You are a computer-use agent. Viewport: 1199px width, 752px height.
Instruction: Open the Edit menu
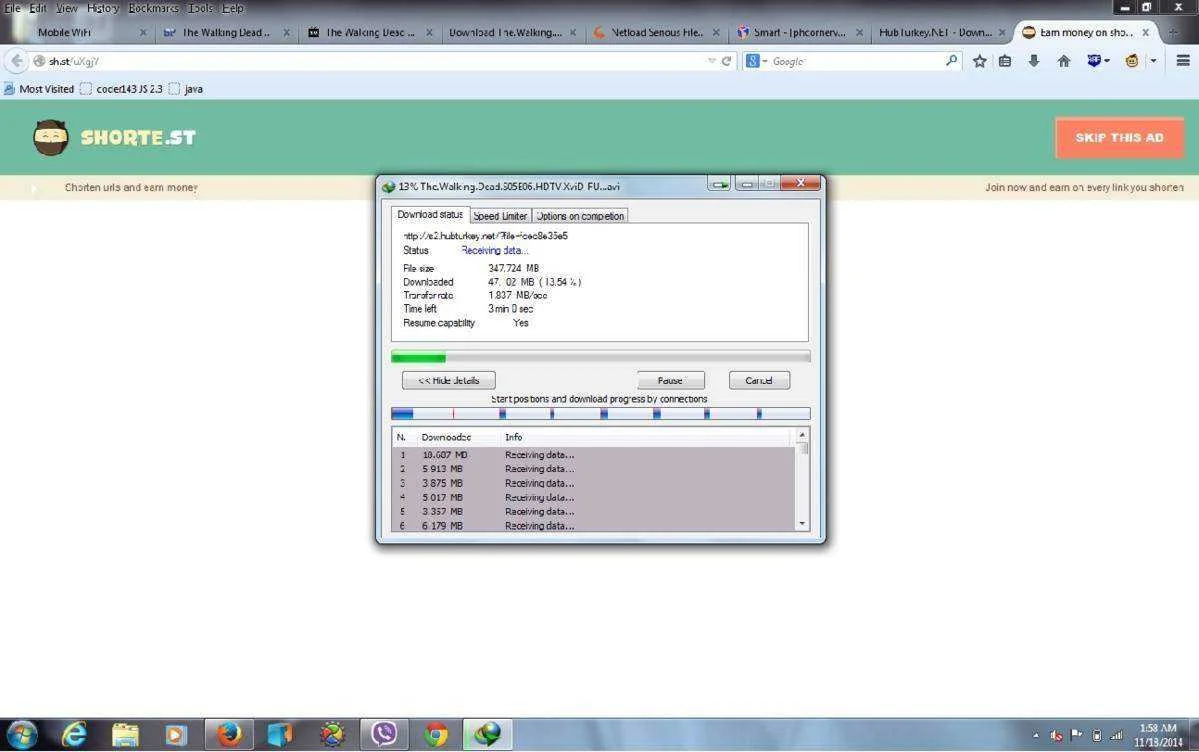tap(38, 8)
